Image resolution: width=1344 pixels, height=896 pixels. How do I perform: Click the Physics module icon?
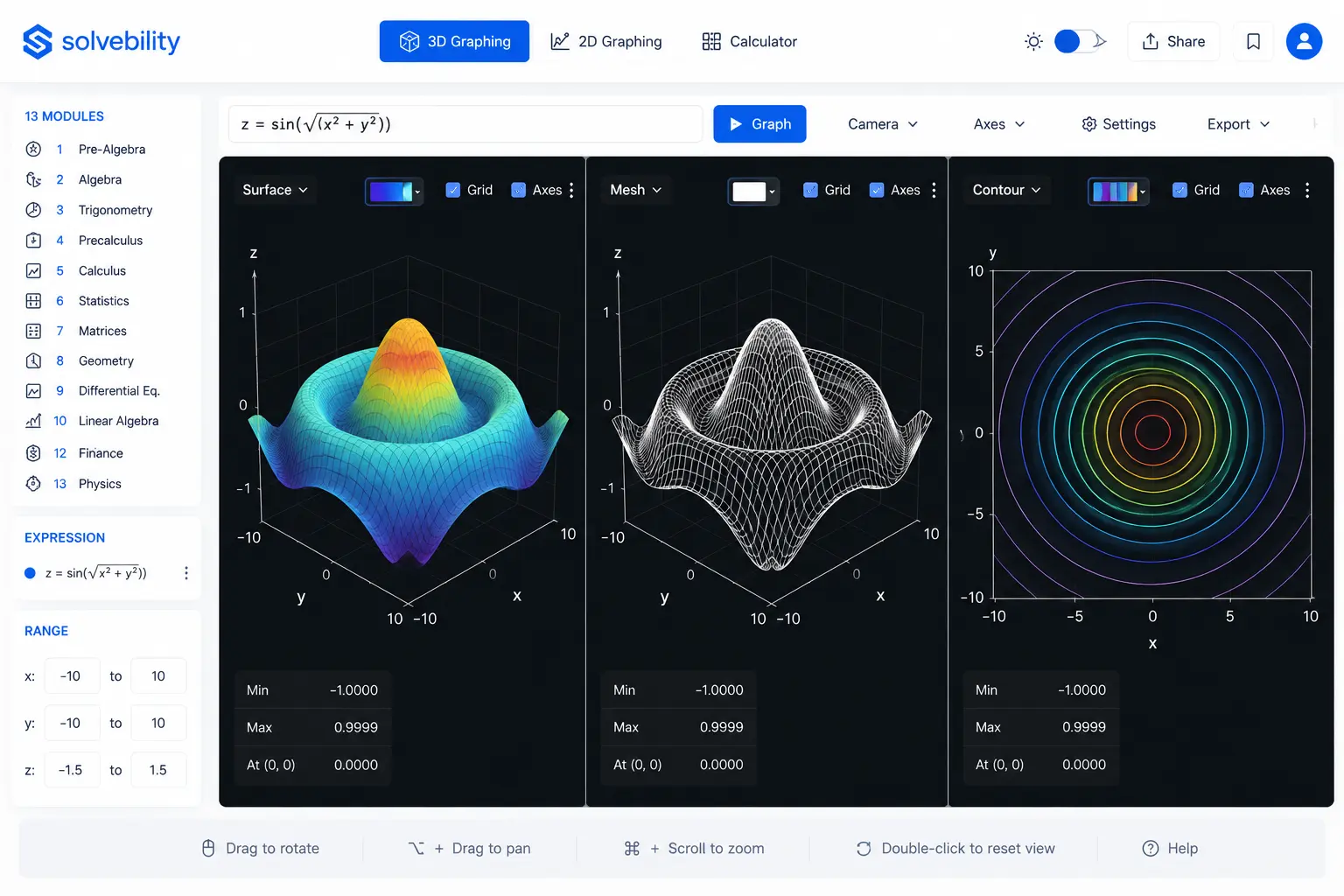(33, 484)
